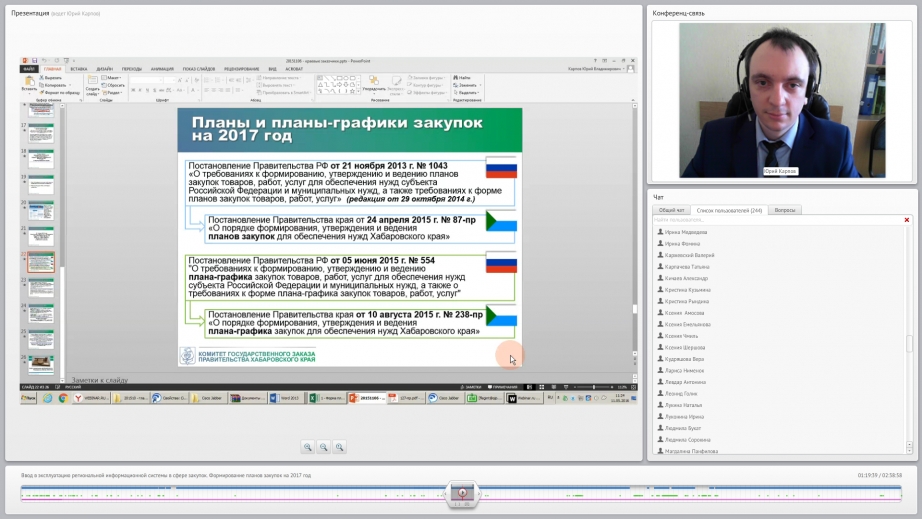Select user 'Людмила Букат' in list
Viewport: 922px width, 519px height.
(682, 428)
